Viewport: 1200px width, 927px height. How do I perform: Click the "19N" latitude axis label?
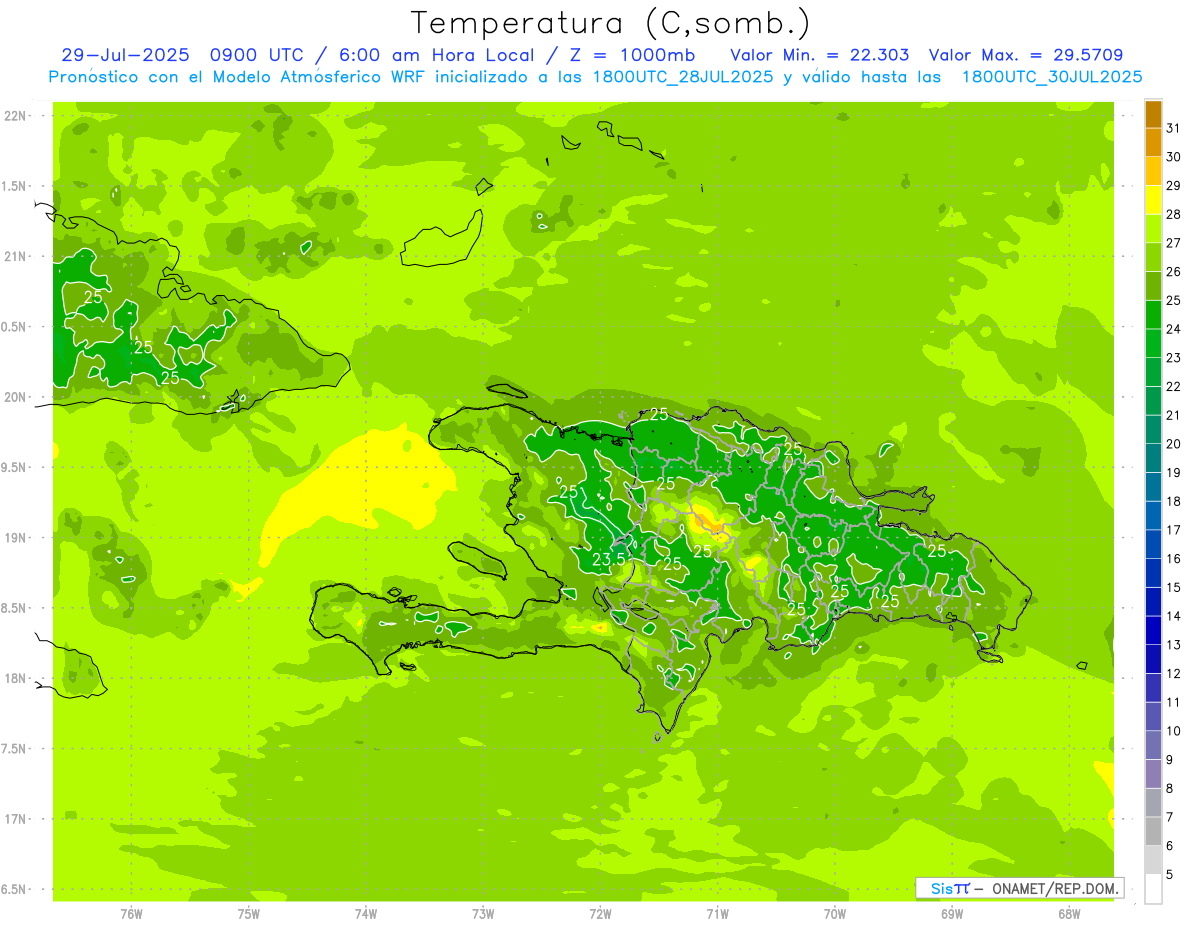coord(15,538)
